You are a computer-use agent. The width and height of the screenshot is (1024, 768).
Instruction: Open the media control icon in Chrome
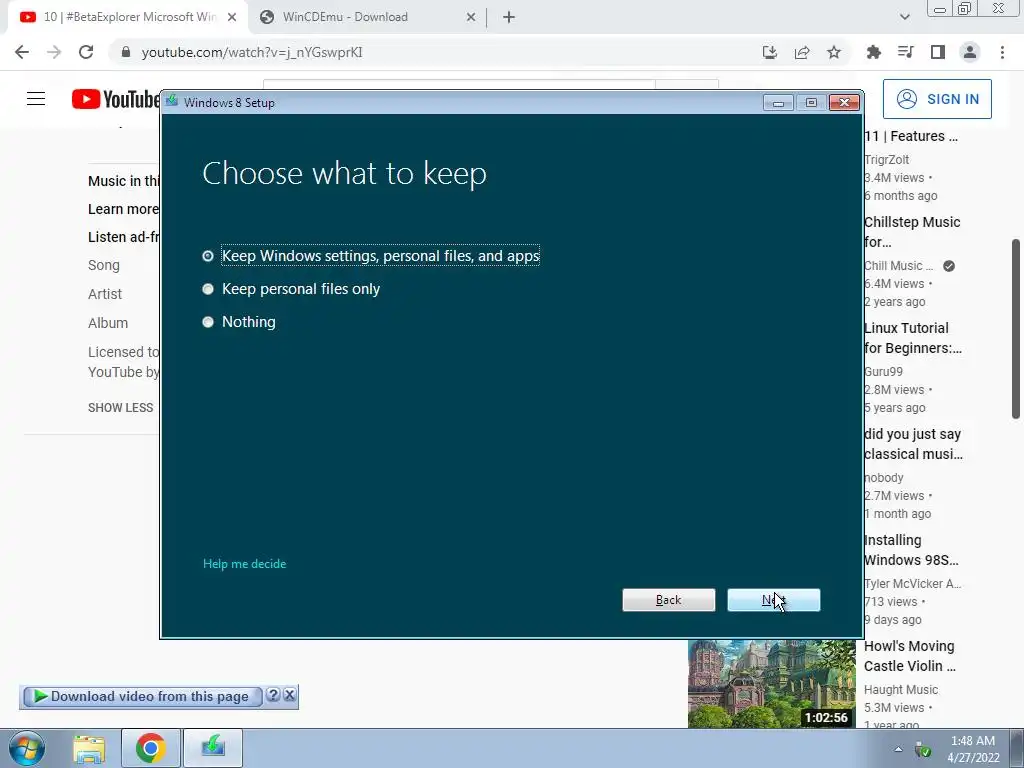point(905,52)
